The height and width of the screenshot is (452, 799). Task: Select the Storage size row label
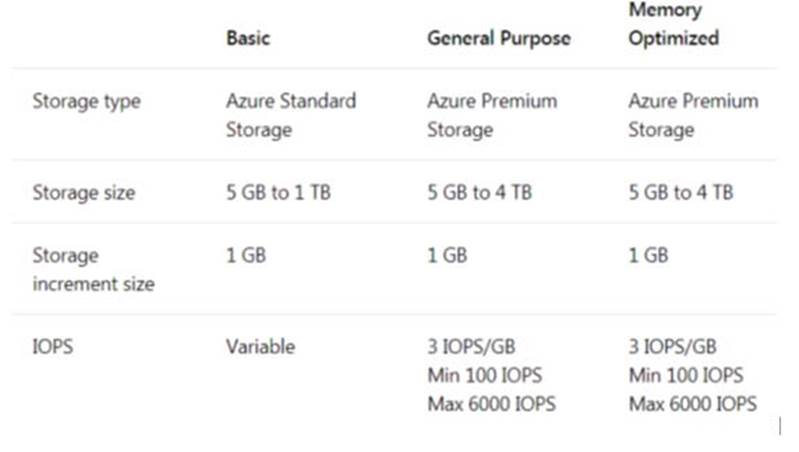pos(84,193)
